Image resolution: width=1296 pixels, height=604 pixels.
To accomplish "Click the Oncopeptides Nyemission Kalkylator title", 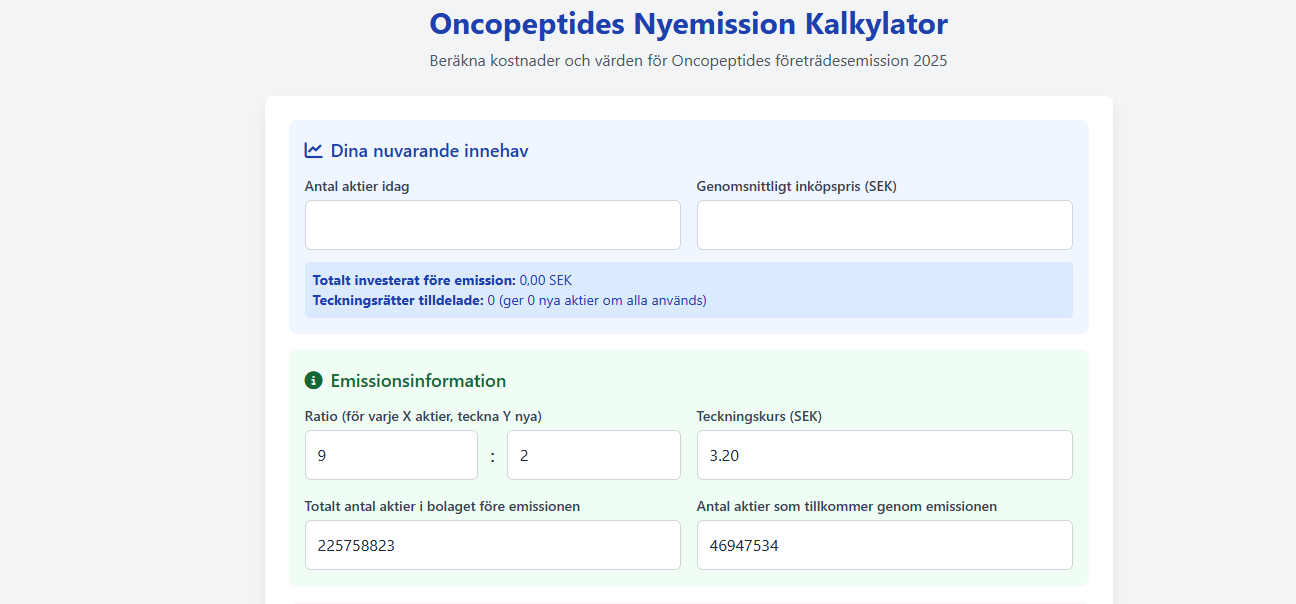I will (688, 23).
